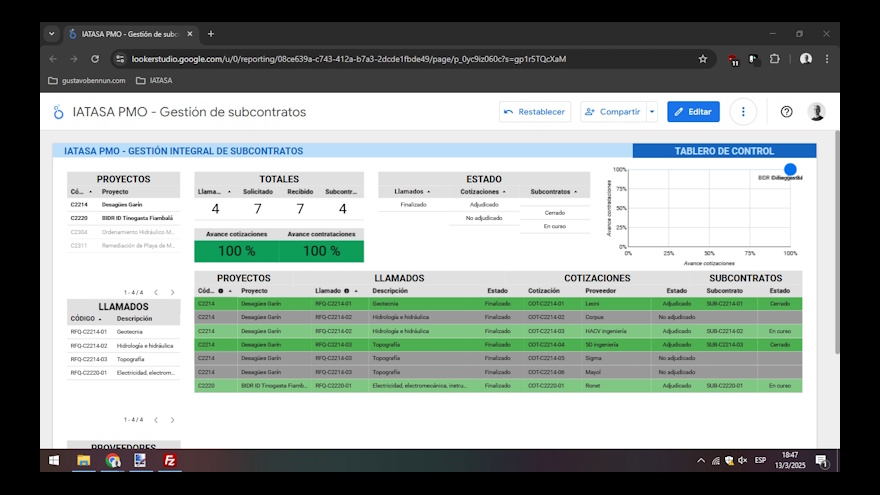Open the help question mark icon
Screen dimensions: 880x495
click(x=787, y=112)
